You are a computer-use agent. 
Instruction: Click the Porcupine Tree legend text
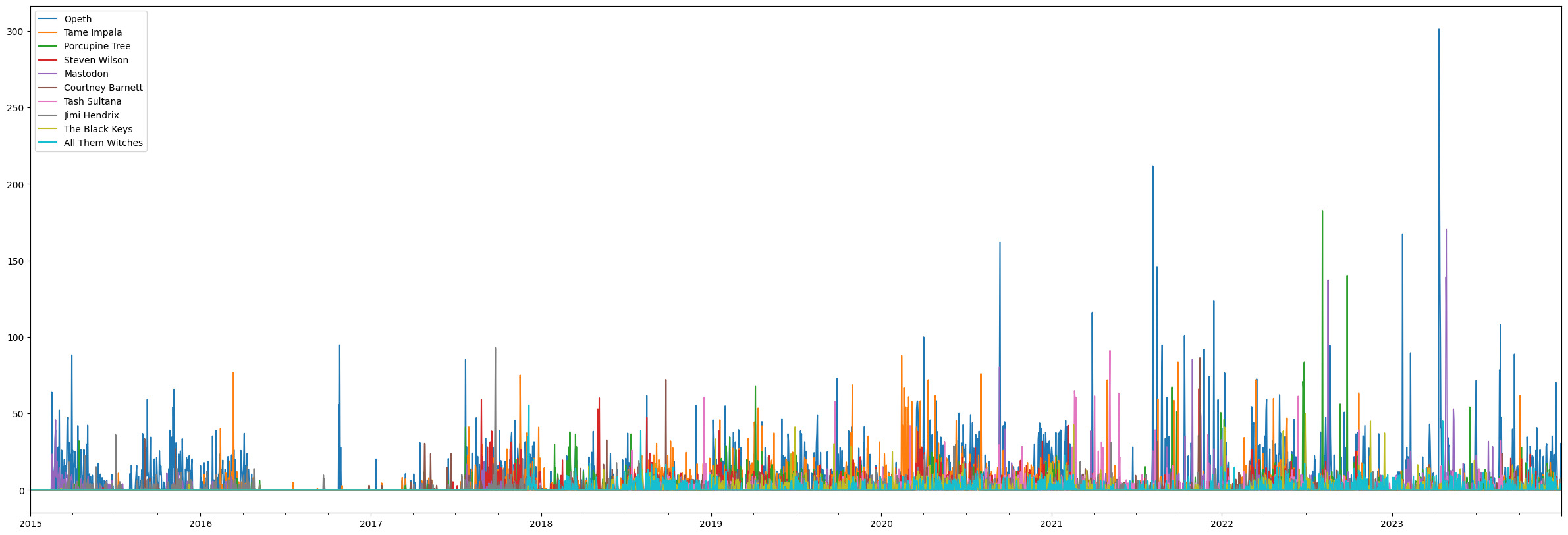pyautogui.click(x=97, y=46)
